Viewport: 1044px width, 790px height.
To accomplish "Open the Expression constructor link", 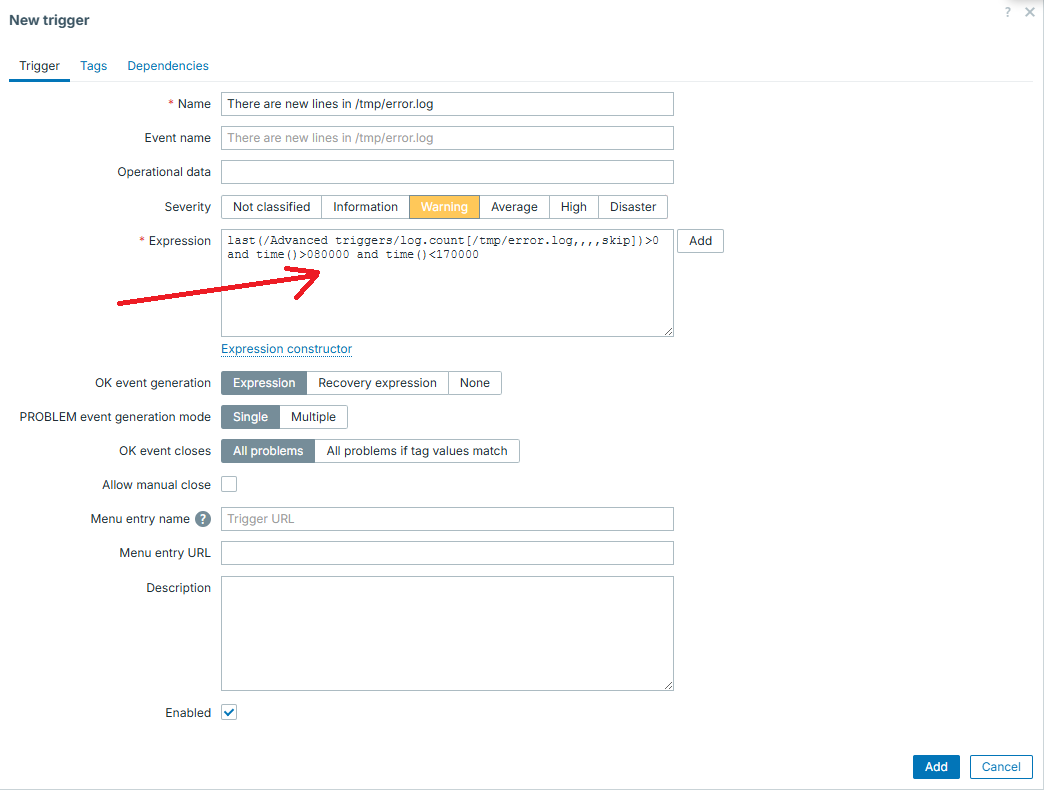I will 286,349.
